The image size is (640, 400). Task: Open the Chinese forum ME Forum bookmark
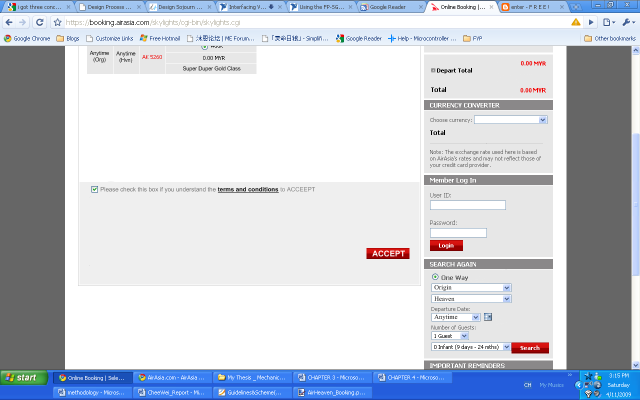pos(221,38)
